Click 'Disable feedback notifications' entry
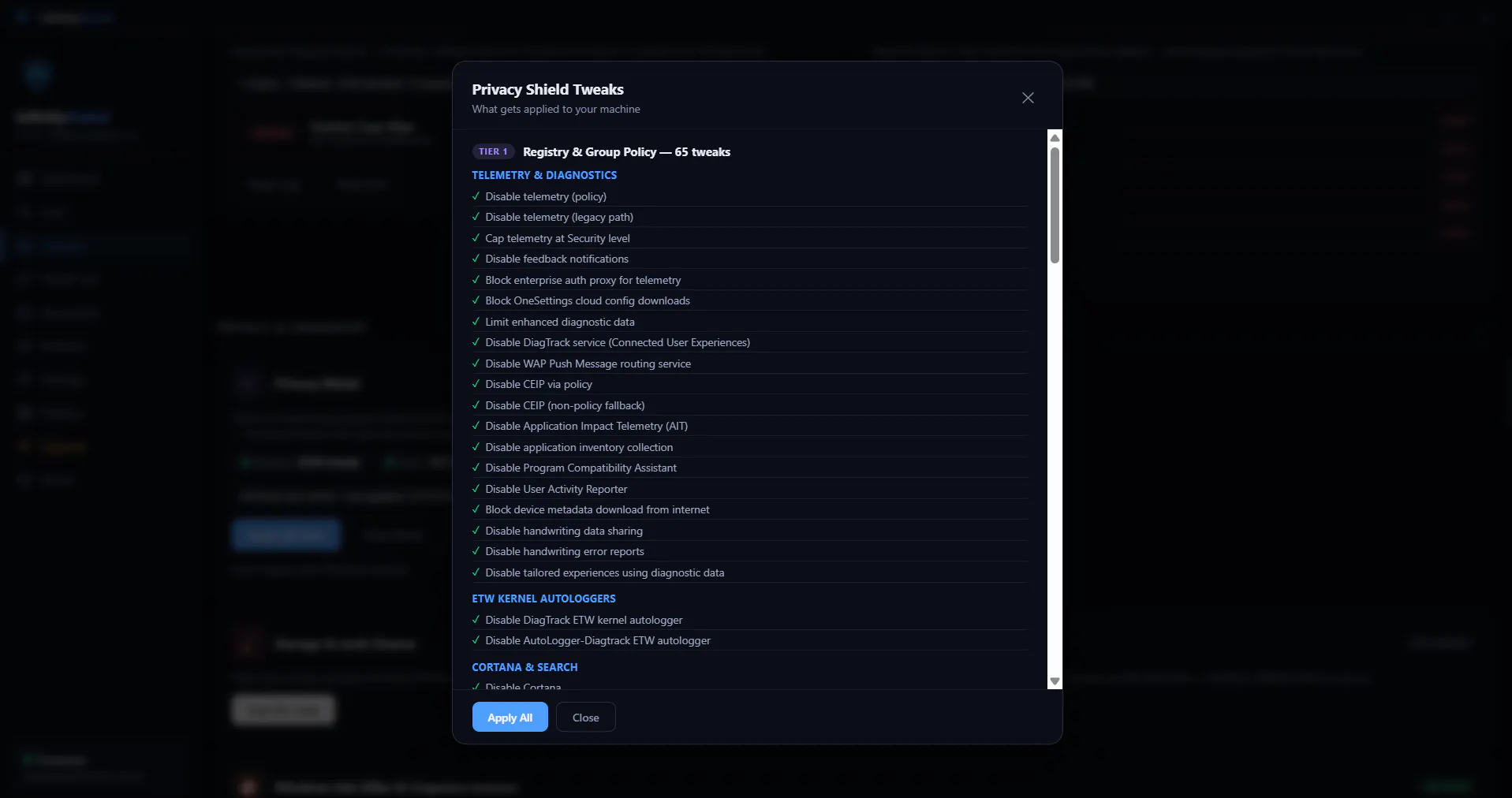This screenshot has width=1512, height=798. [750, 259]
